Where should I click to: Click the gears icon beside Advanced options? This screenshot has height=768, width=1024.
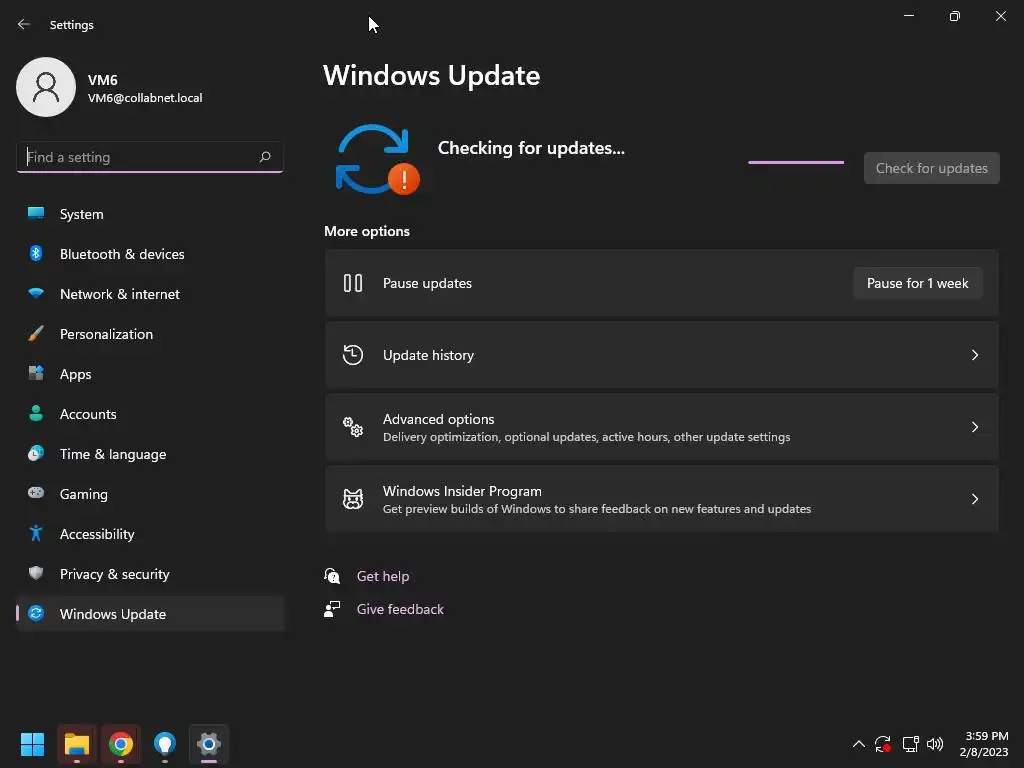353,426
